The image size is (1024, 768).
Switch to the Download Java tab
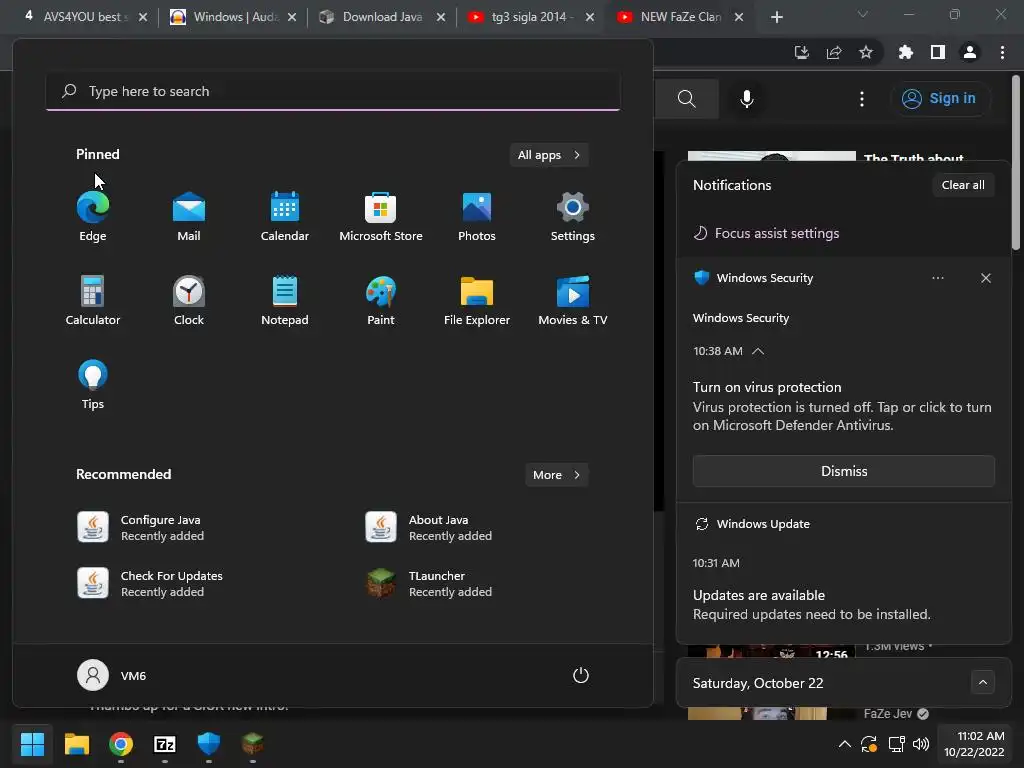(x=383, y=17)
